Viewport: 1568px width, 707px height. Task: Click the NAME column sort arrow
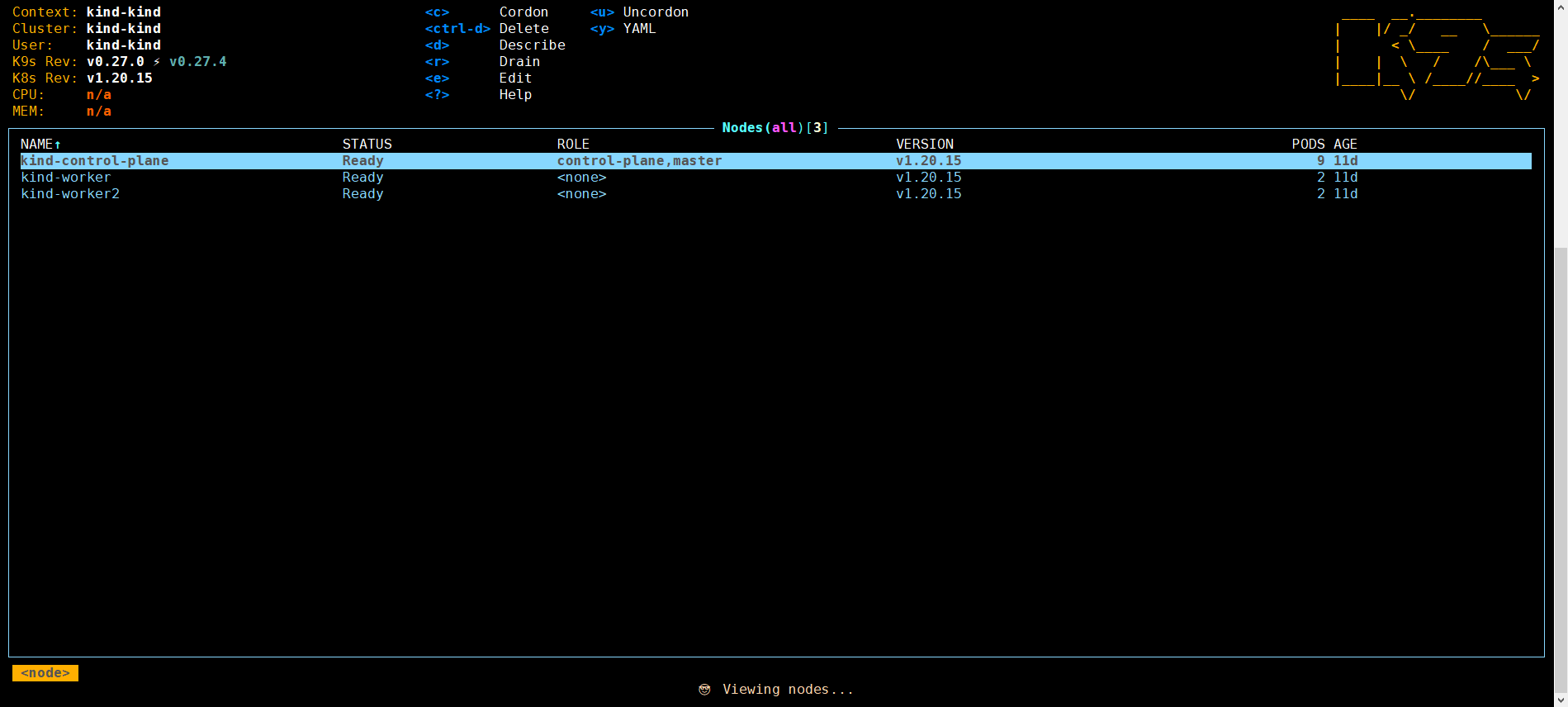[58, 145]
